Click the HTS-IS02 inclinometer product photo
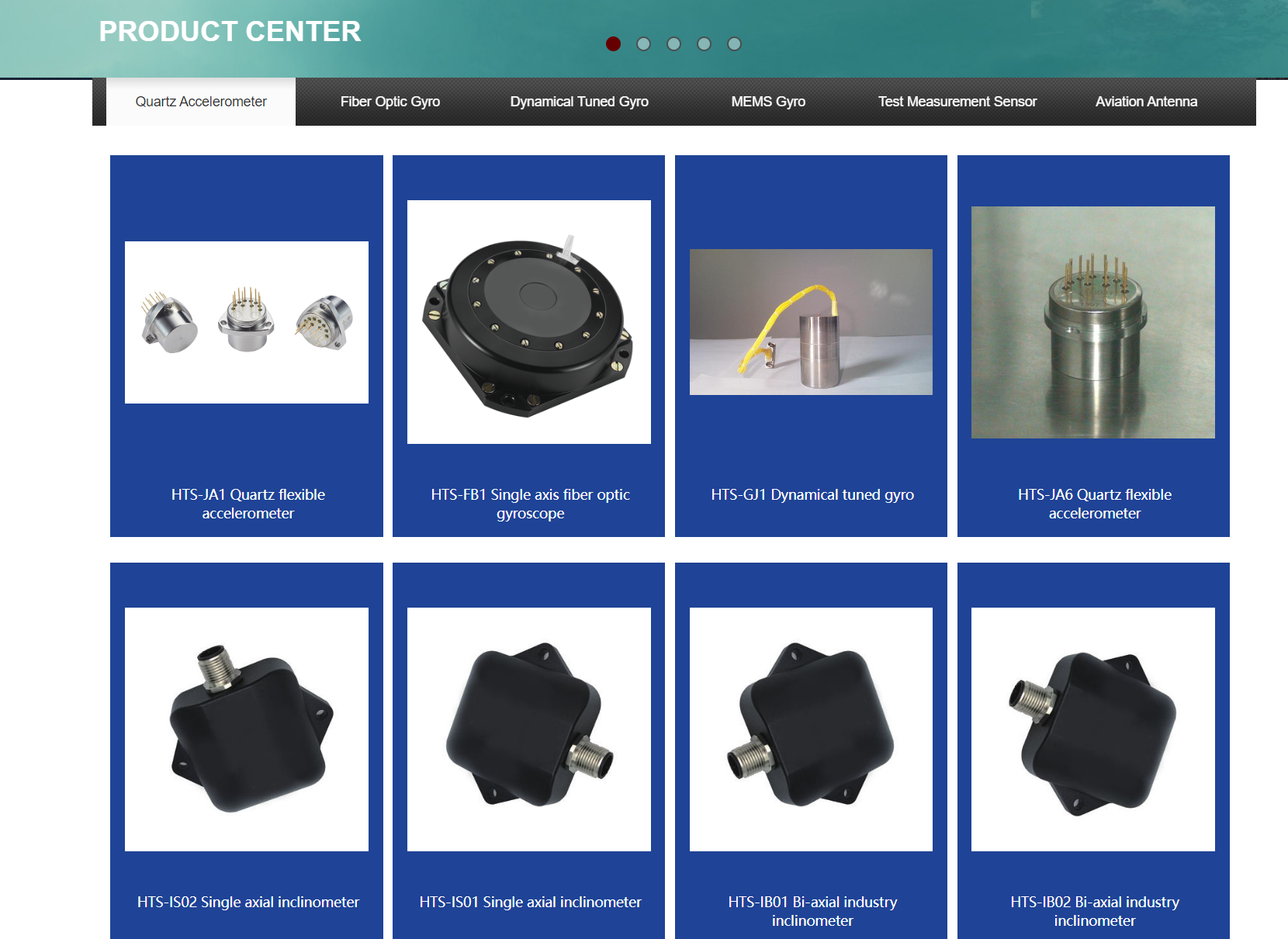1288x939 pixels. 247,729
